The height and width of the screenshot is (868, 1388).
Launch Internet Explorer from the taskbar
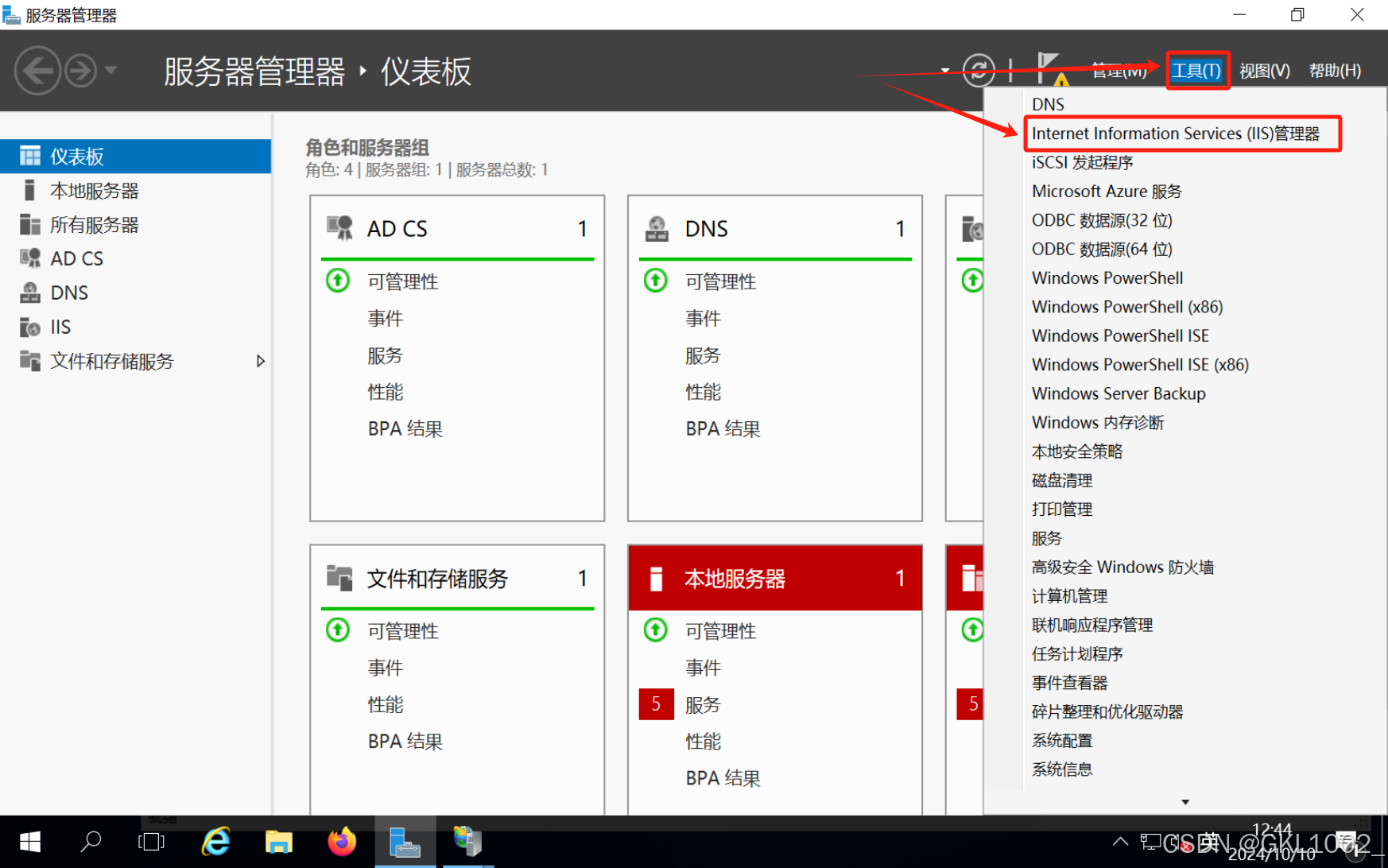click(x=215, y=842)
